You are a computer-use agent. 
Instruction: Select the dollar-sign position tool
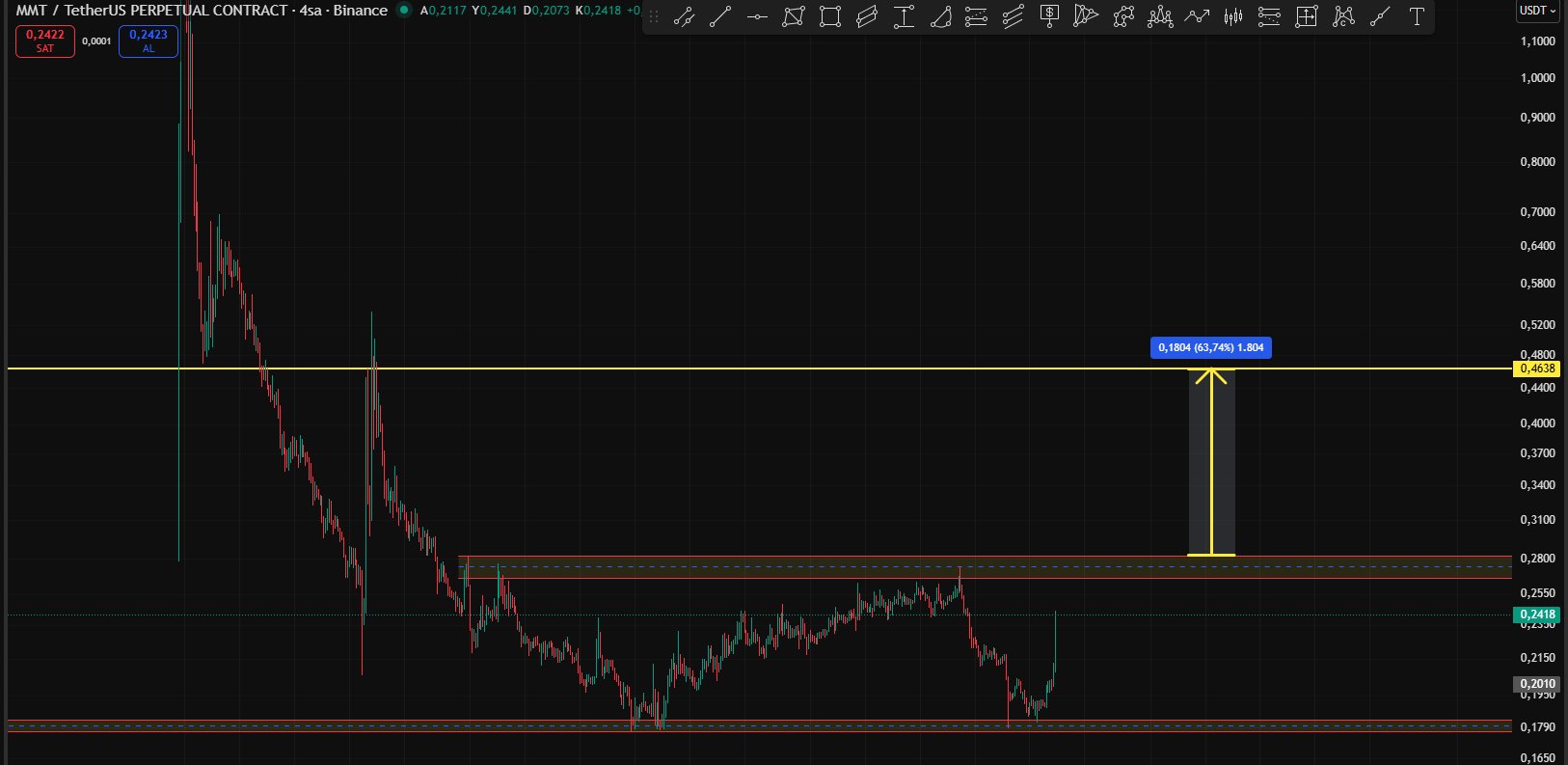click(1049, 16)
